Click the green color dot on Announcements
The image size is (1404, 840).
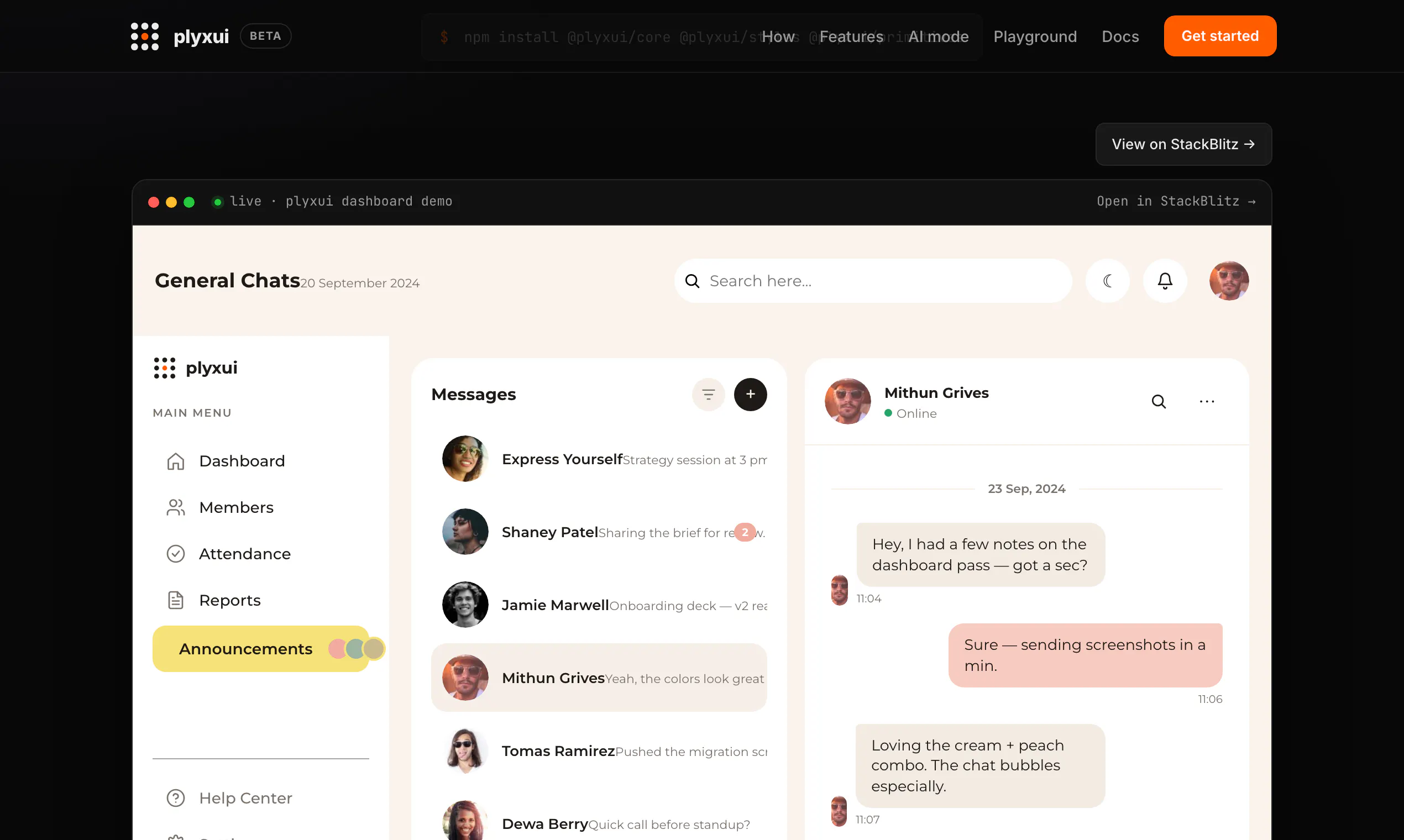coord(354,649)
